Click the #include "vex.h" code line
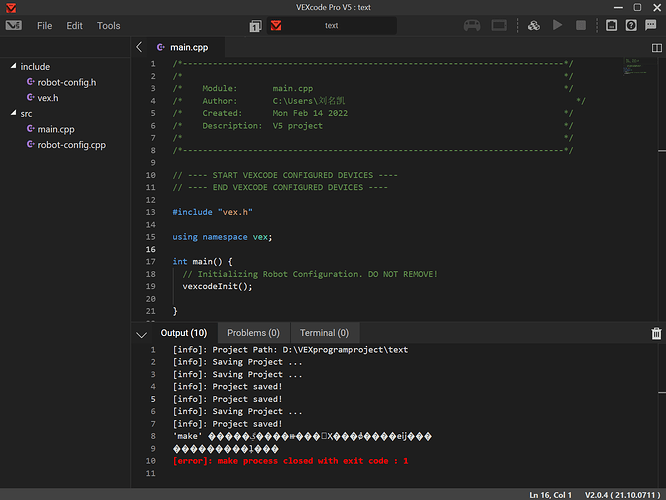This screenshot has width=666, height=500. [x=212, y=212]
